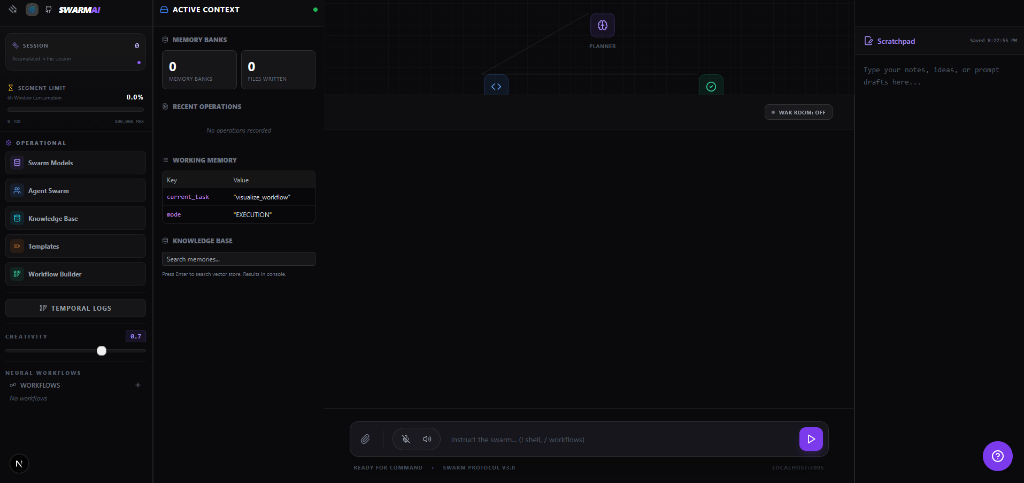The height and width of the screenshot is (483, 1024).
Task: Click the paperclip attach file icon
Action: 366,439
